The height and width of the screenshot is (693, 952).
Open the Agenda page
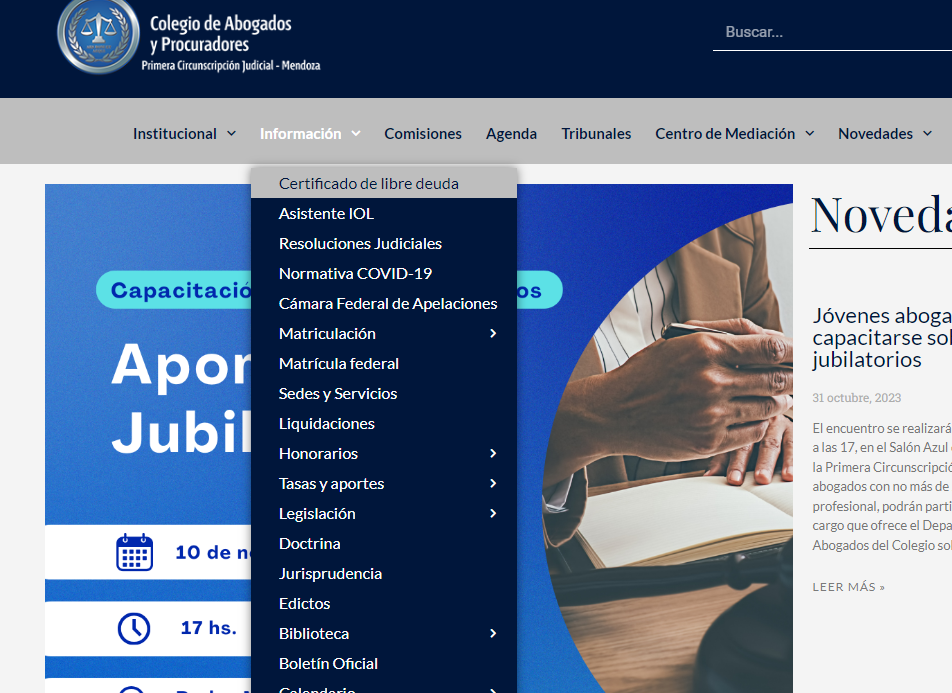(511, 134)
